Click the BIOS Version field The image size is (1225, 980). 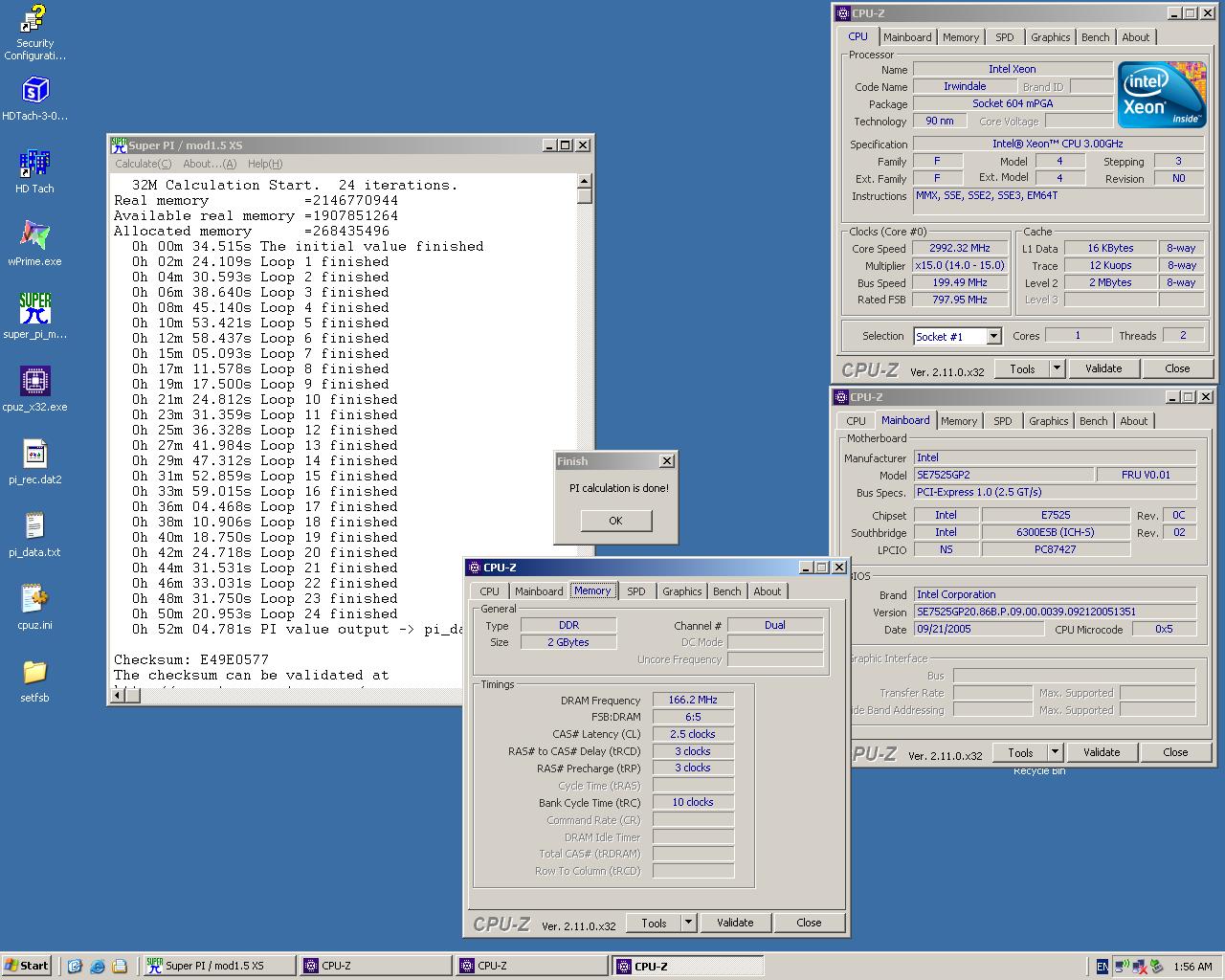(1055, 612)
